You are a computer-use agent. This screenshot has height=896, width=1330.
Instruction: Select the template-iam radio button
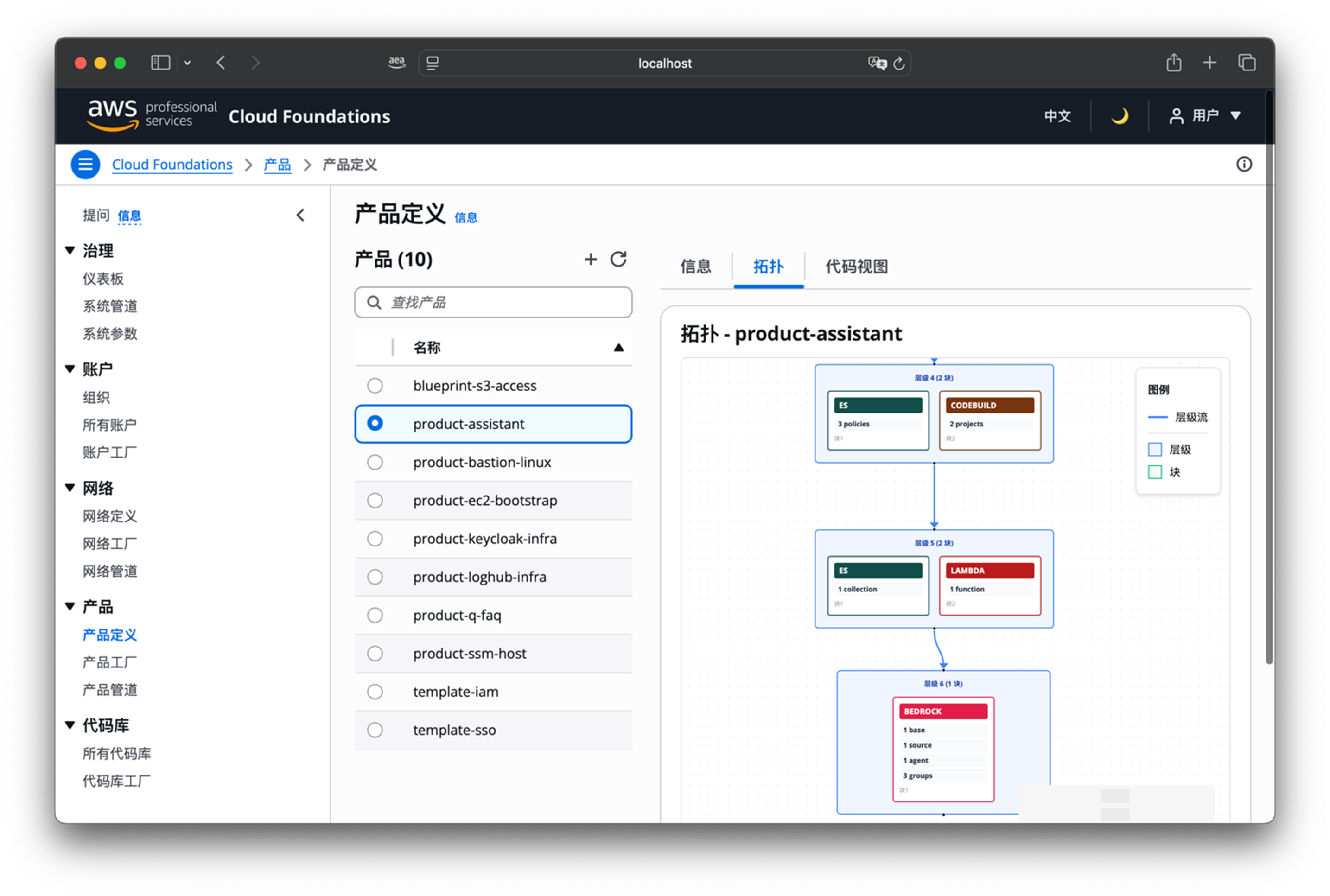point(375,692)
